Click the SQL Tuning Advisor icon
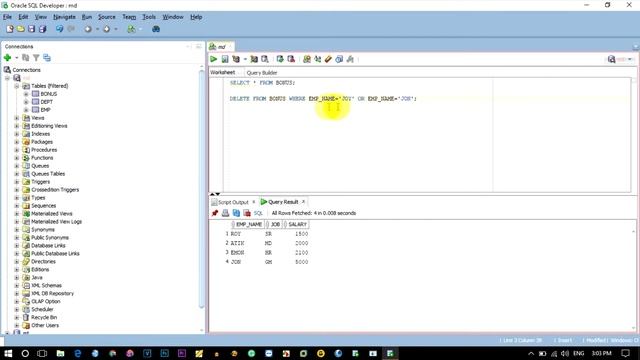This screenshot has width=640, height=360. (265, 59)
